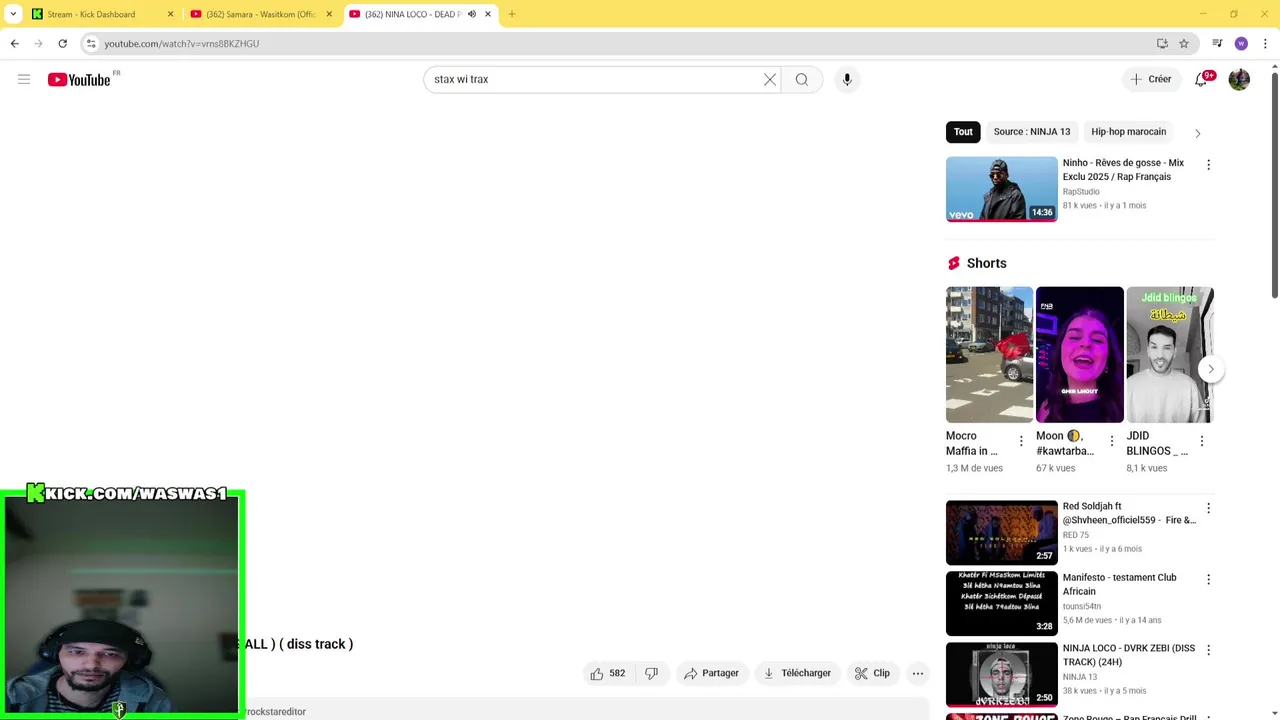The image size is (1280, 720).
Task: Click the '( diss track )' video title text
Action: pos(316,644)
